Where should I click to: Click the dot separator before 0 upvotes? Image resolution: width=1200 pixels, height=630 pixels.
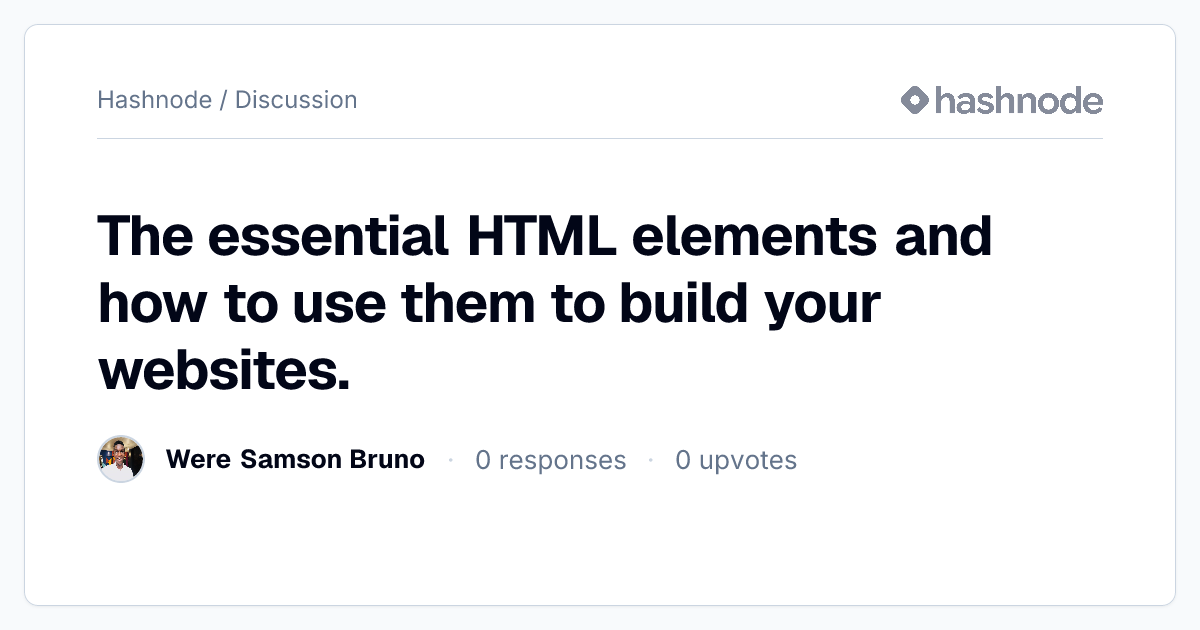651,460
